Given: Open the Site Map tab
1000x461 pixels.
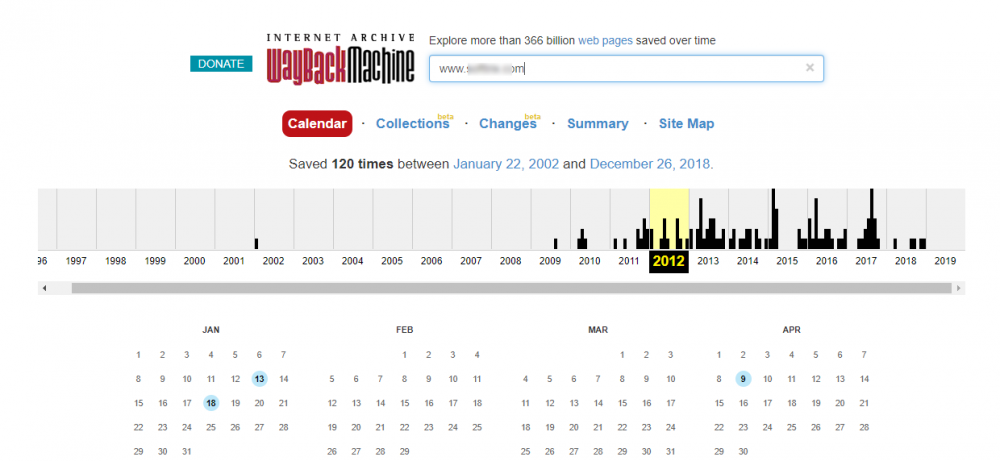Looking at the screenshot, I should pos(686,124).
